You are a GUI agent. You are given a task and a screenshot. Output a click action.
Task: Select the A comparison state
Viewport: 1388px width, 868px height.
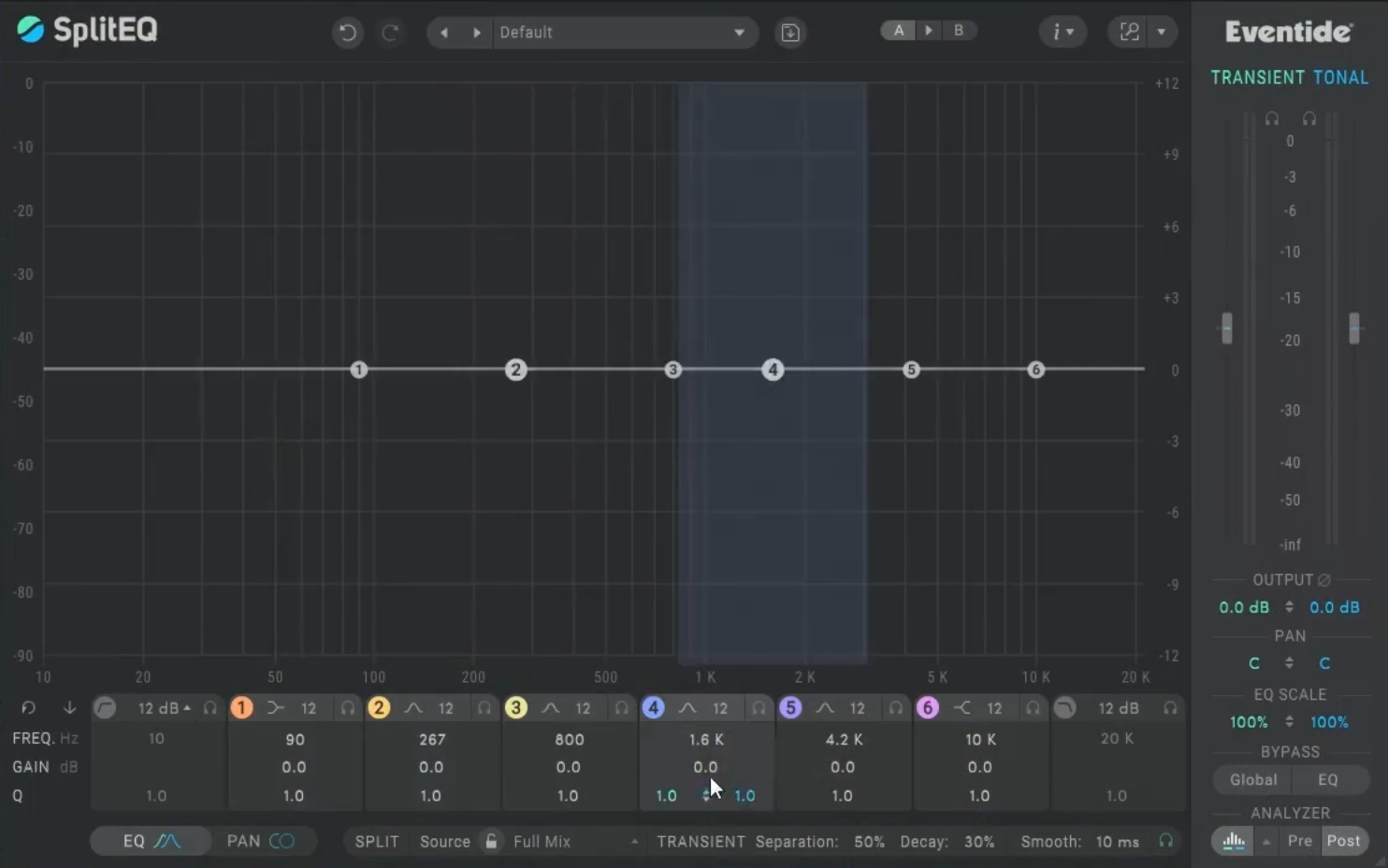pos(899,30)
